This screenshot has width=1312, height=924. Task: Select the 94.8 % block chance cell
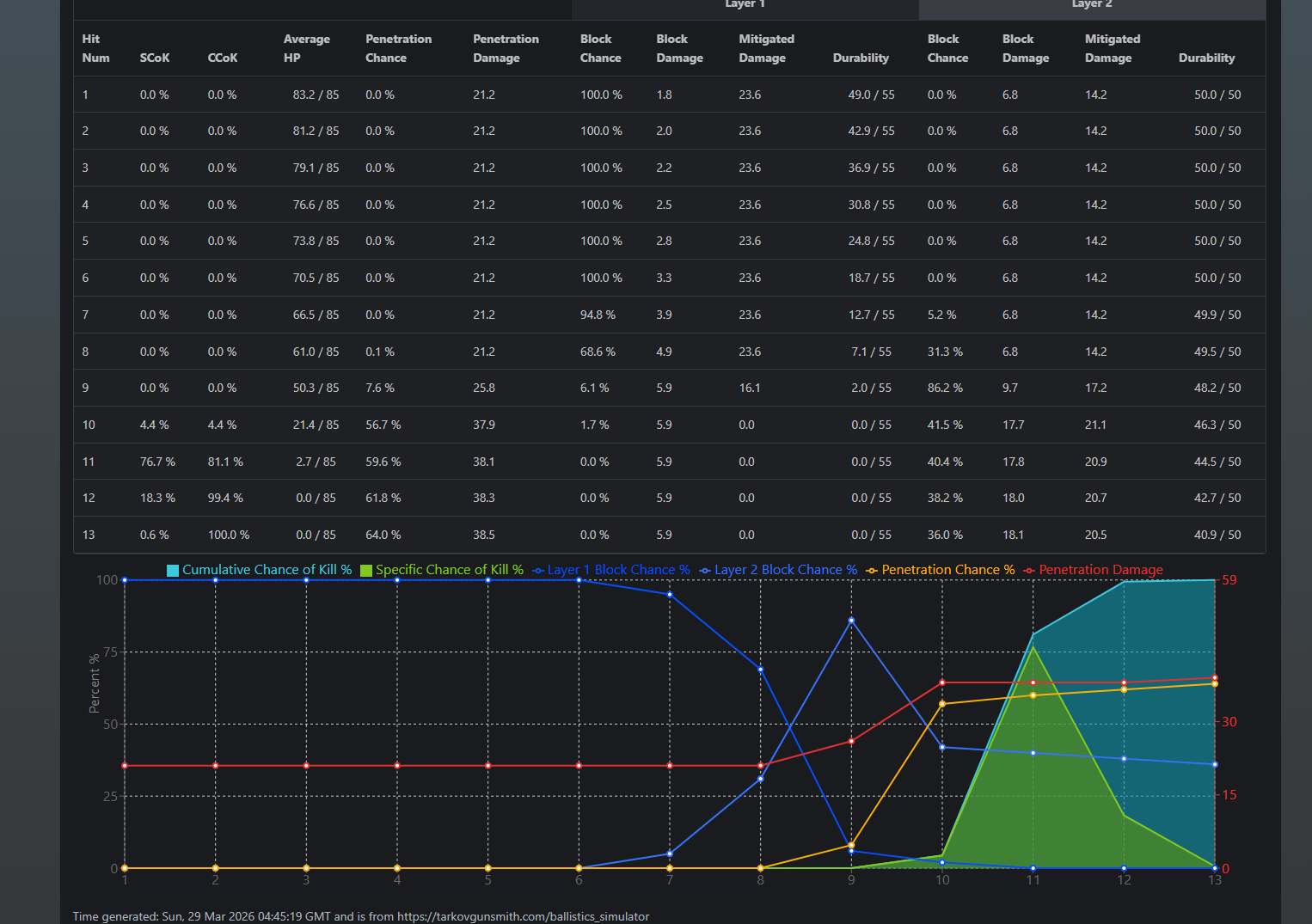pyautogui.click(x=598, y=315)
